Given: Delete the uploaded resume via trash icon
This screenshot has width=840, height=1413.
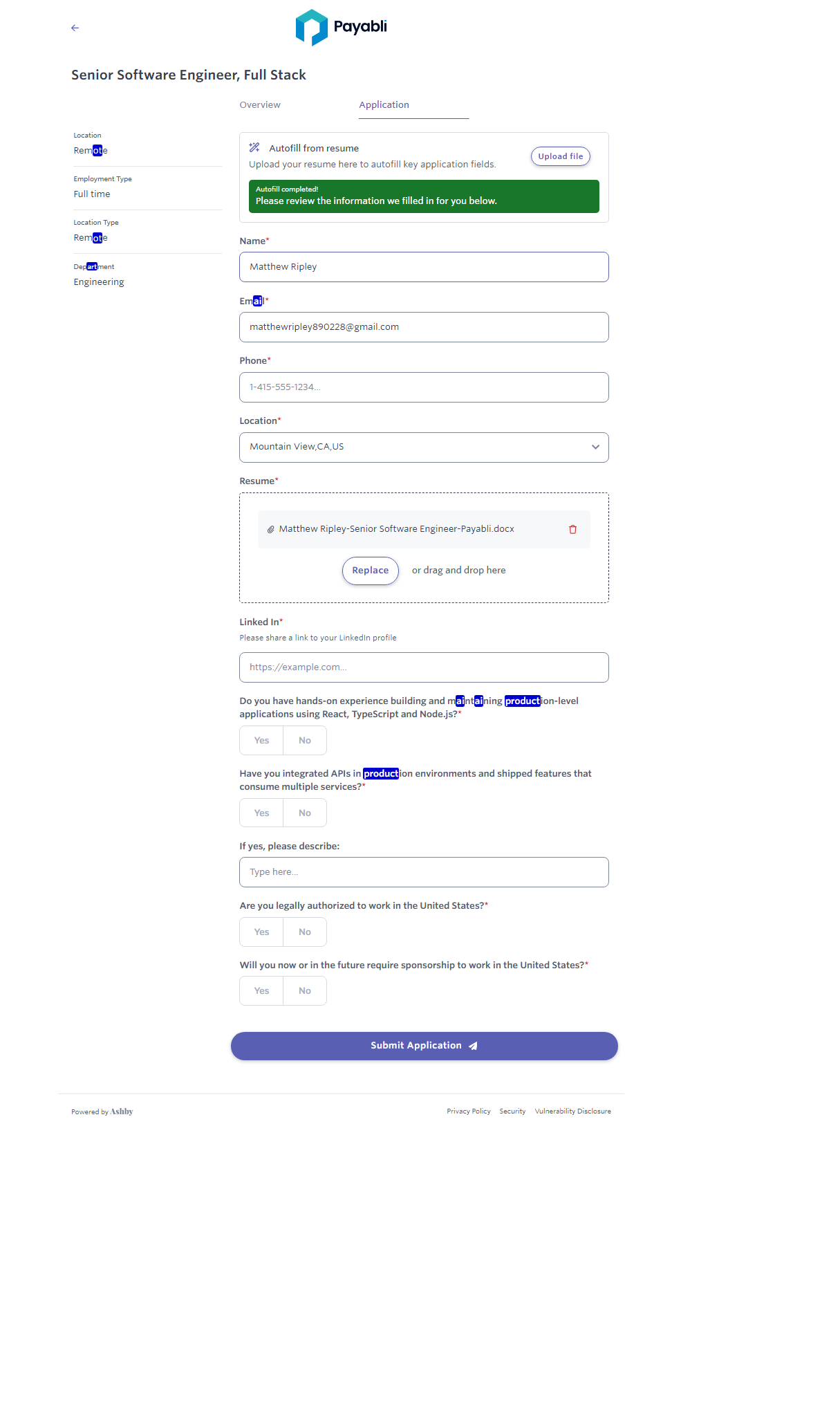Looking at the screenshot, I should (x=572, y=529).
